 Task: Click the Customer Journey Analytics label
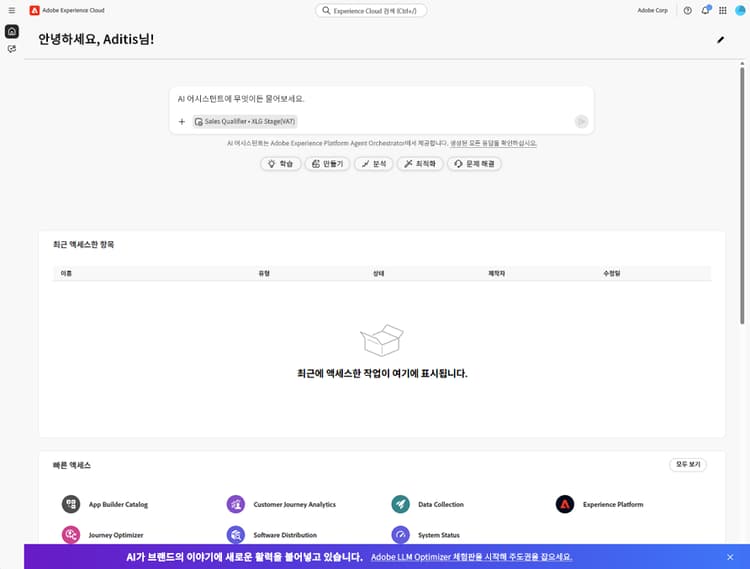[x=294, y=504]
